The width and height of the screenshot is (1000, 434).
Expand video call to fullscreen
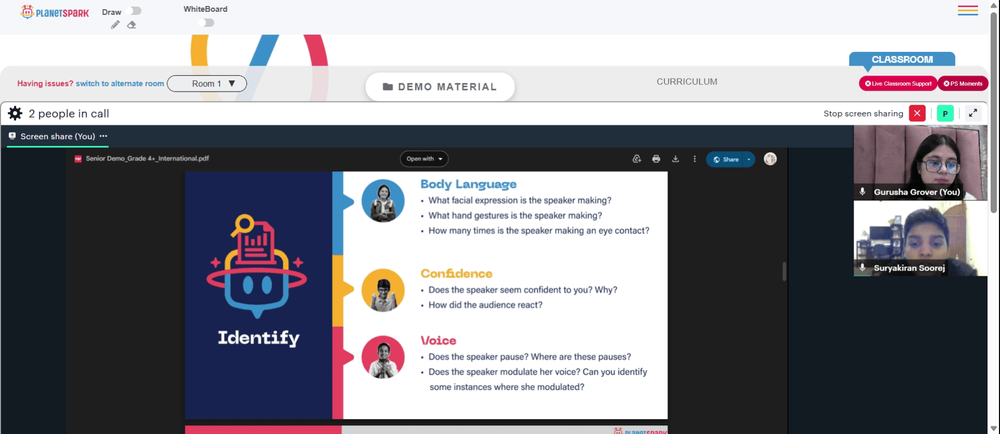[x=973, y=113]
